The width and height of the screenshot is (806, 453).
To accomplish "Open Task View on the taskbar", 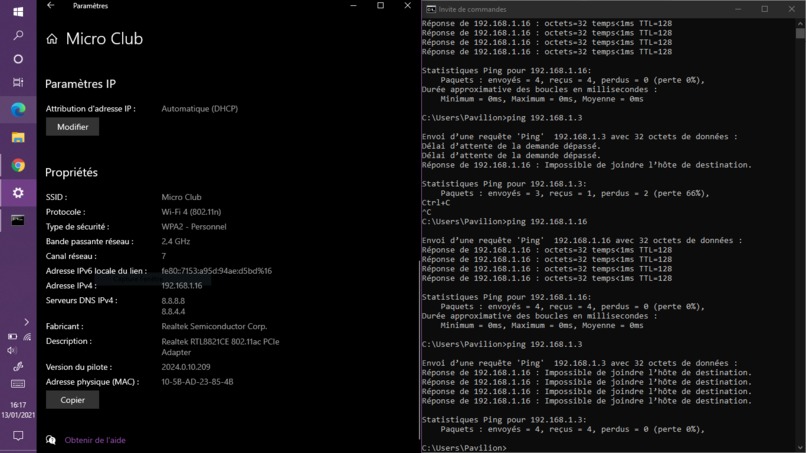I will [18, 82].
